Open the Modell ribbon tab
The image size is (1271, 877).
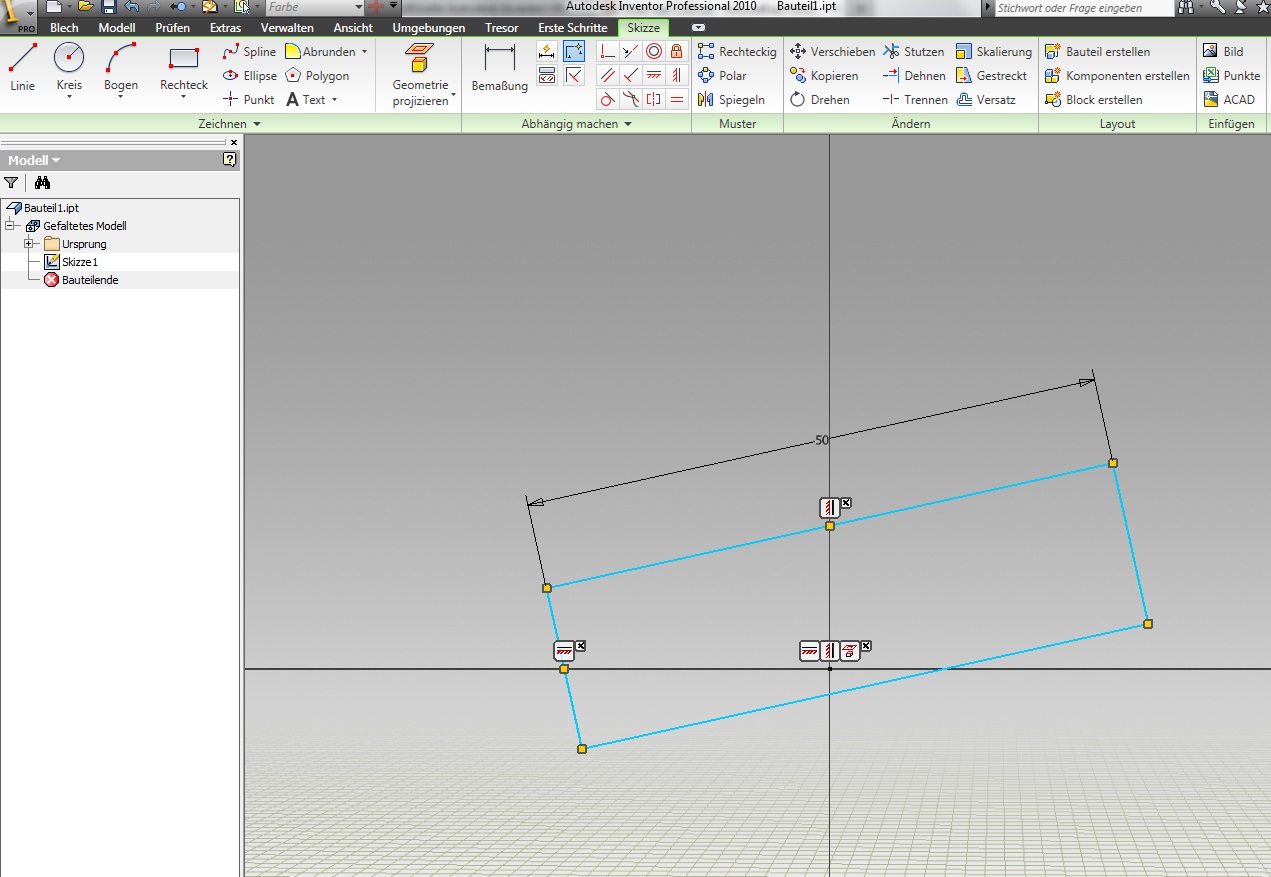click(x=117, y=28)
